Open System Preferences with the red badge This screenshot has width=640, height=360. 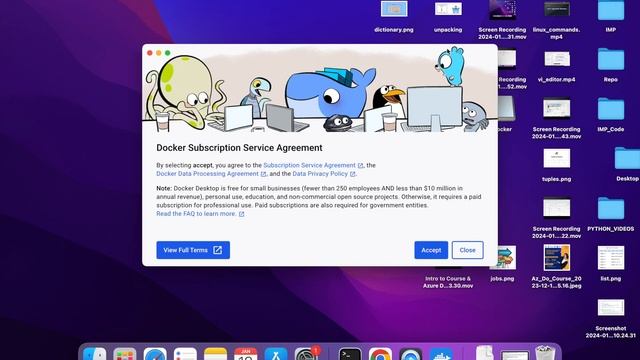[x=306, y=353]
